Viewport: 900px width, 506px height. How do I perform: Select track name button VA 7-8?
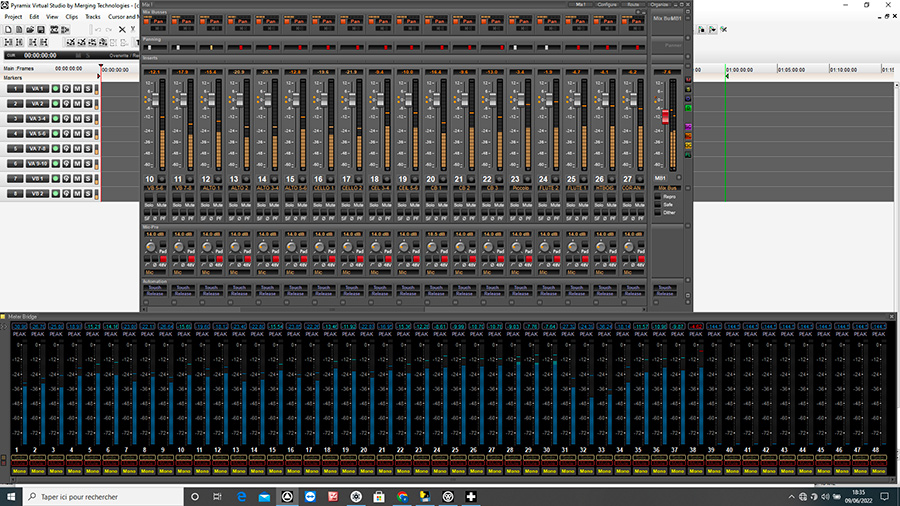pyautogui.click(x=37, y=149)
